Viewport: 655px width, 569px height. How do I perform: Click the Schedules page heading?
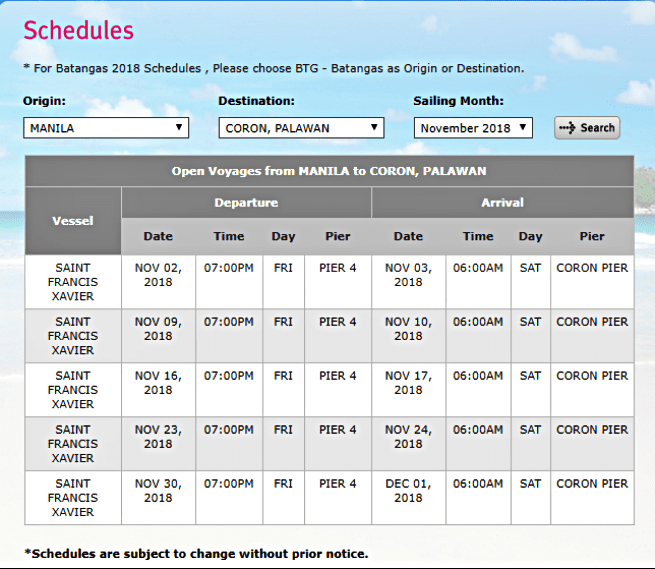tap(78, 30)
